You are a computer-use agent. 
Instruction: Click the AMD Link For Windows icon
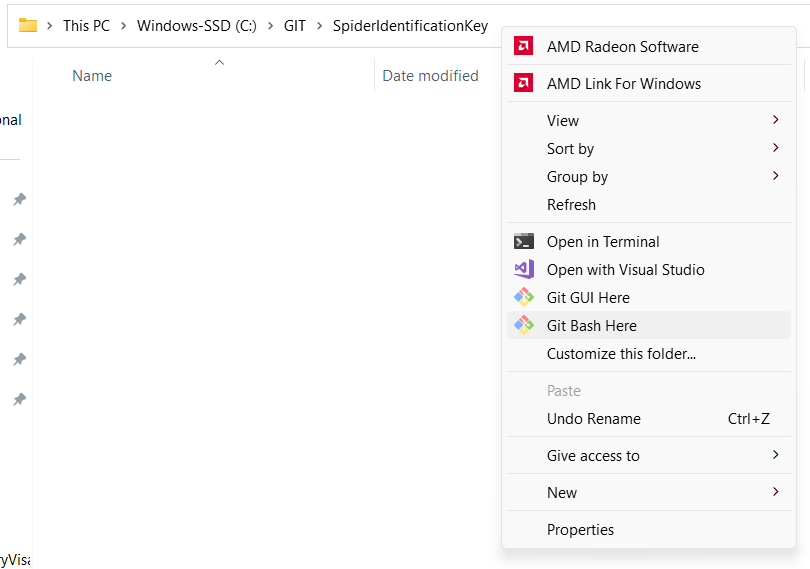point(523,83)
